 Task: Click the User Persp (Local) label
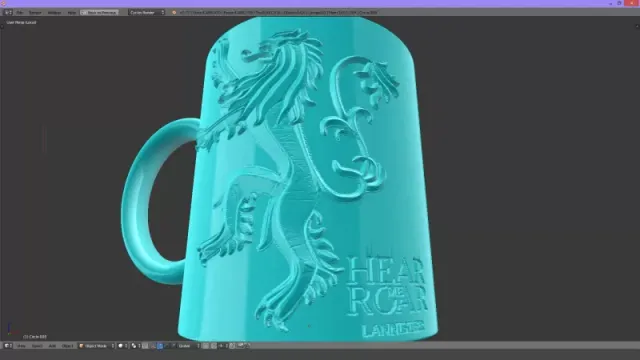pyautogui.click(x=21, y=22)
